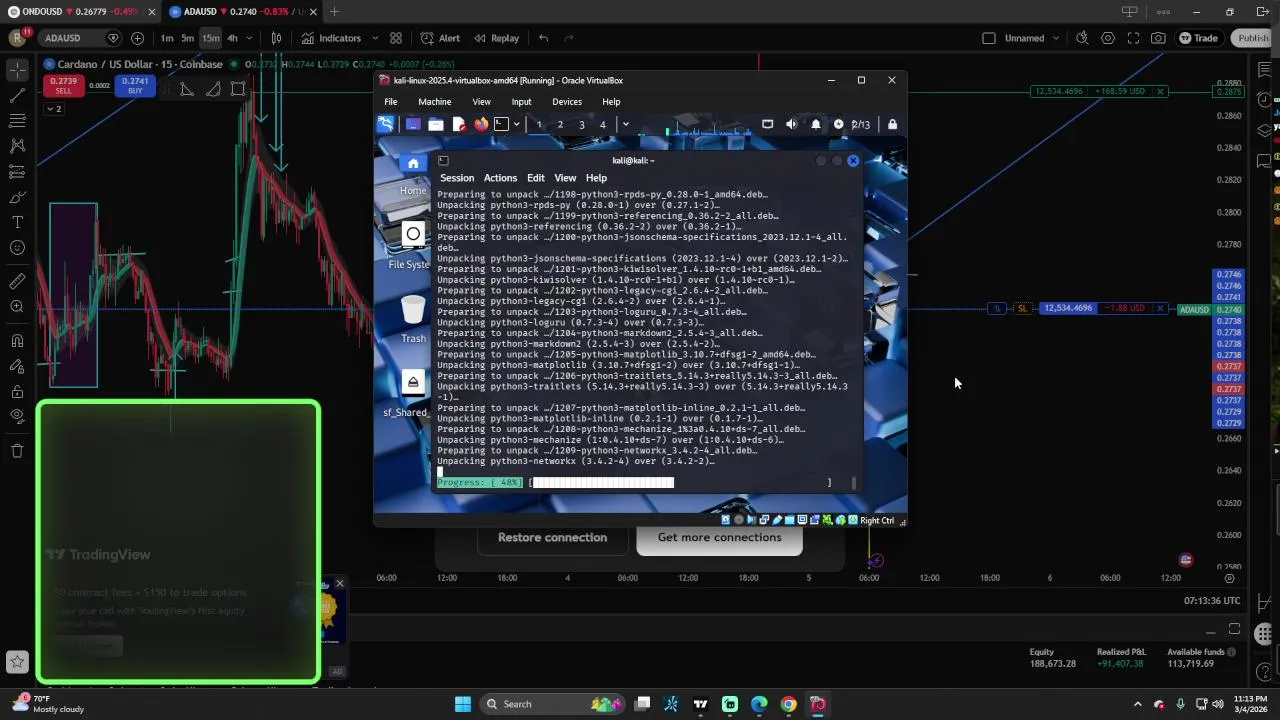Open file manager from the Kali panel
This screenshot has width=1280, height=720.
tap(436, 124)
